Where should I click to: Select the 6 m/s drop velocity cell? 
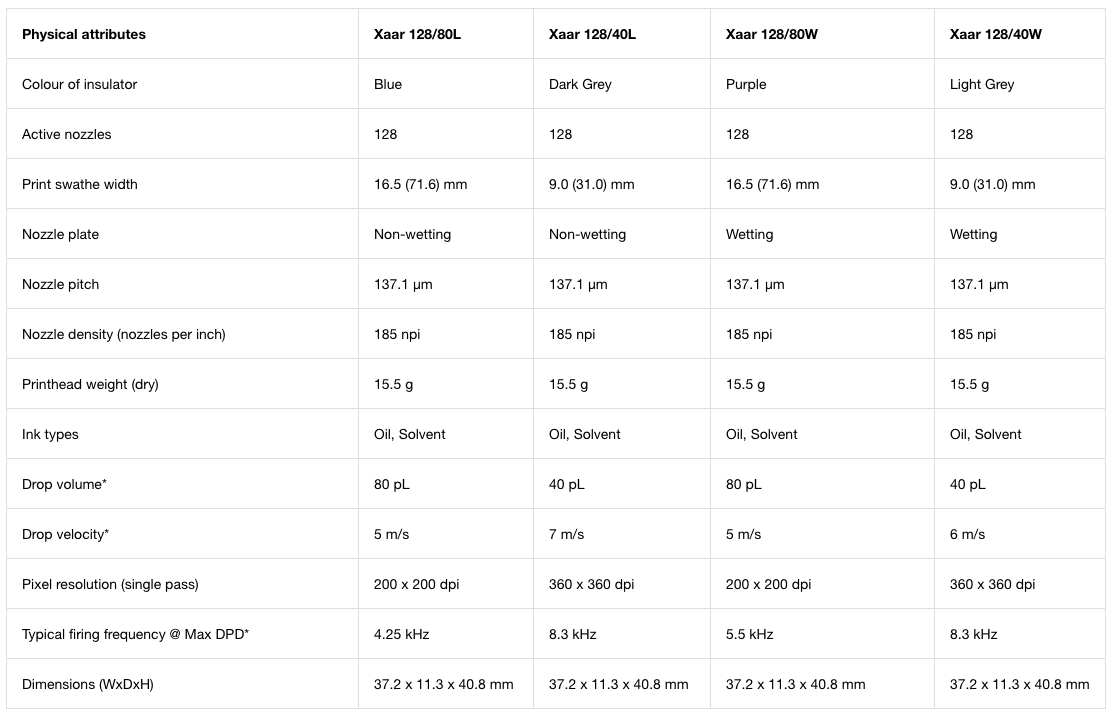pos(968,534)
